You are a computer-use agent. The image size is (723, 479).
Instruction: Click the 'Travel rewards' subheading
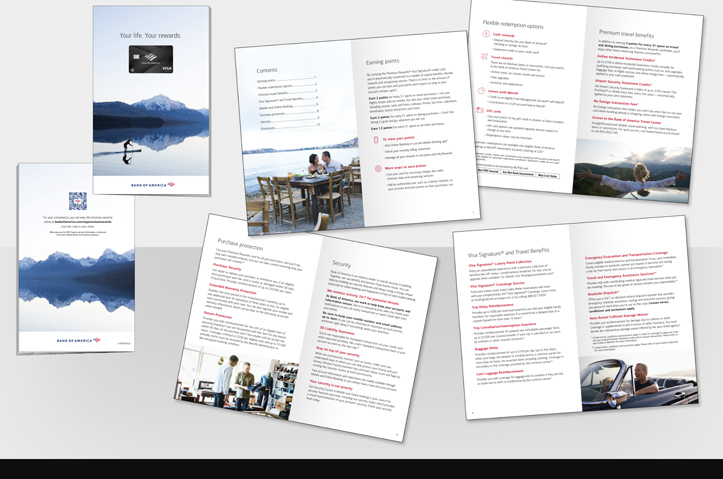(x=502, y=58)
